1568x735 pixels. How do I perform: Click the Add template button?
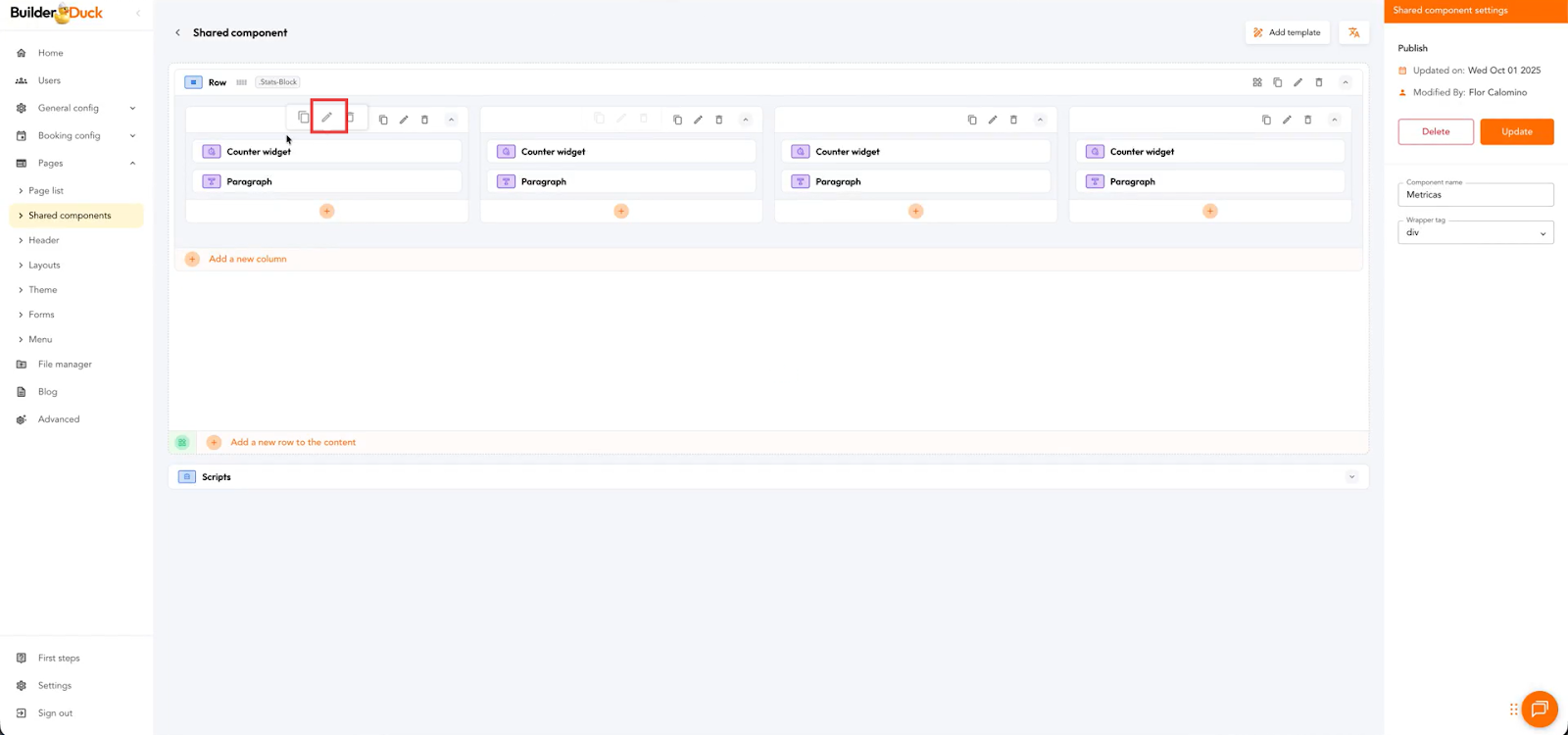coord(1287,32)
